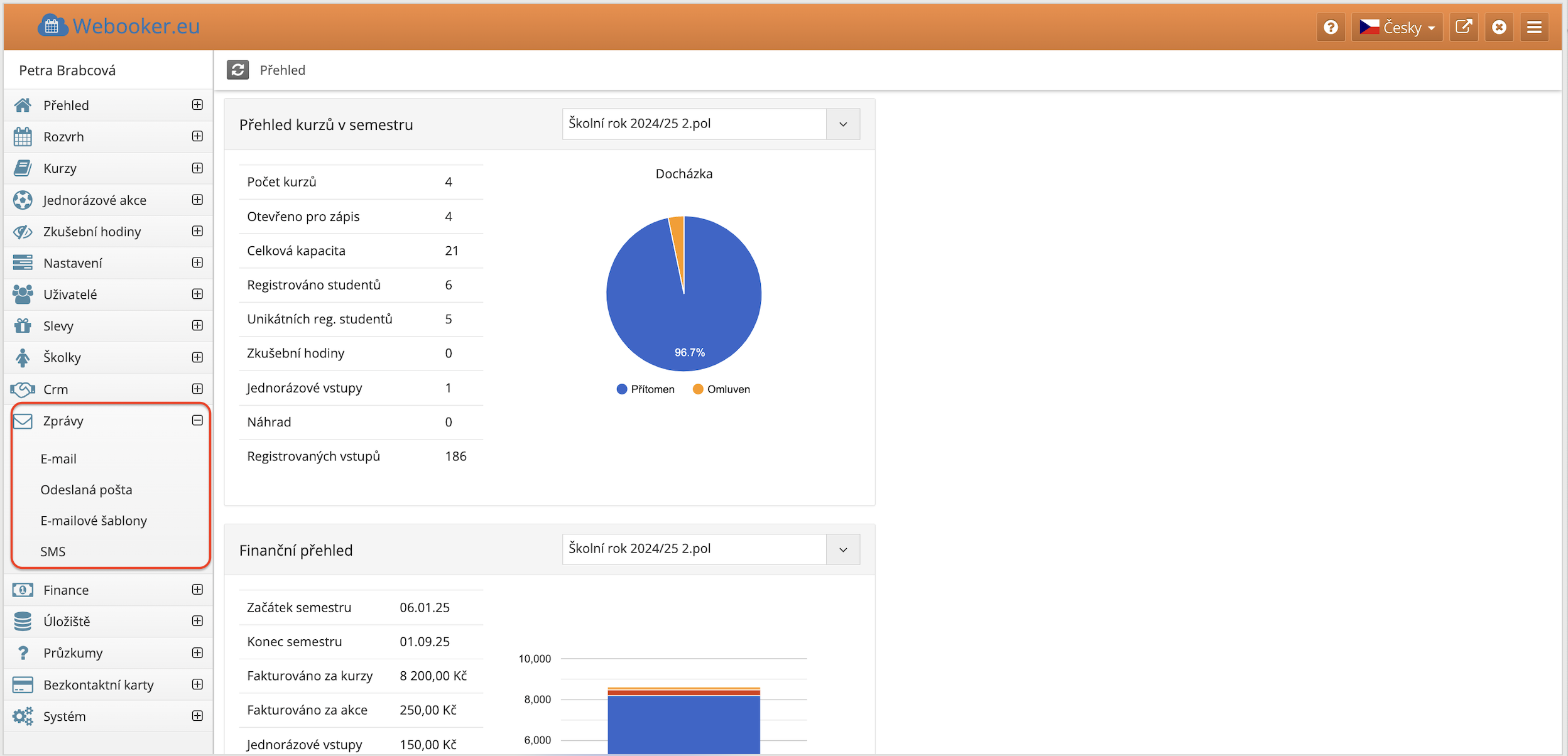Click the logout X icon in header
This screenshot has height=756, width=1568.
point(1499,27)
